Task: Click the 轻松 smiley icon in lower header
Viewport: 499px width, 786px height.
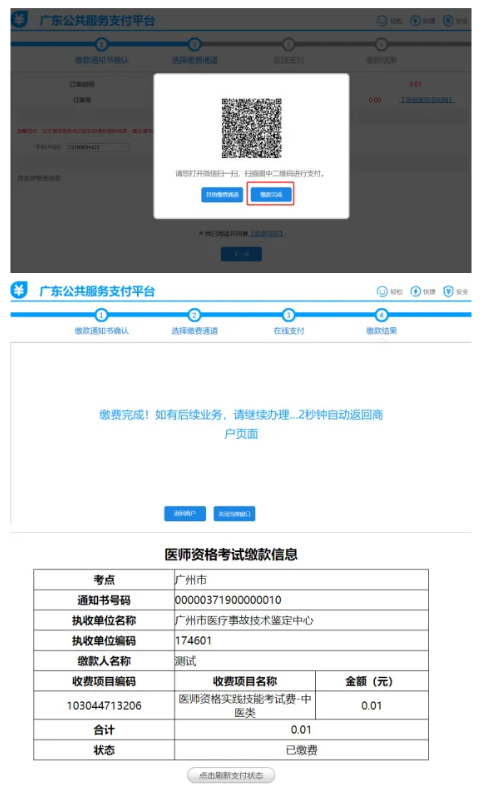Action: click(382, 291)
